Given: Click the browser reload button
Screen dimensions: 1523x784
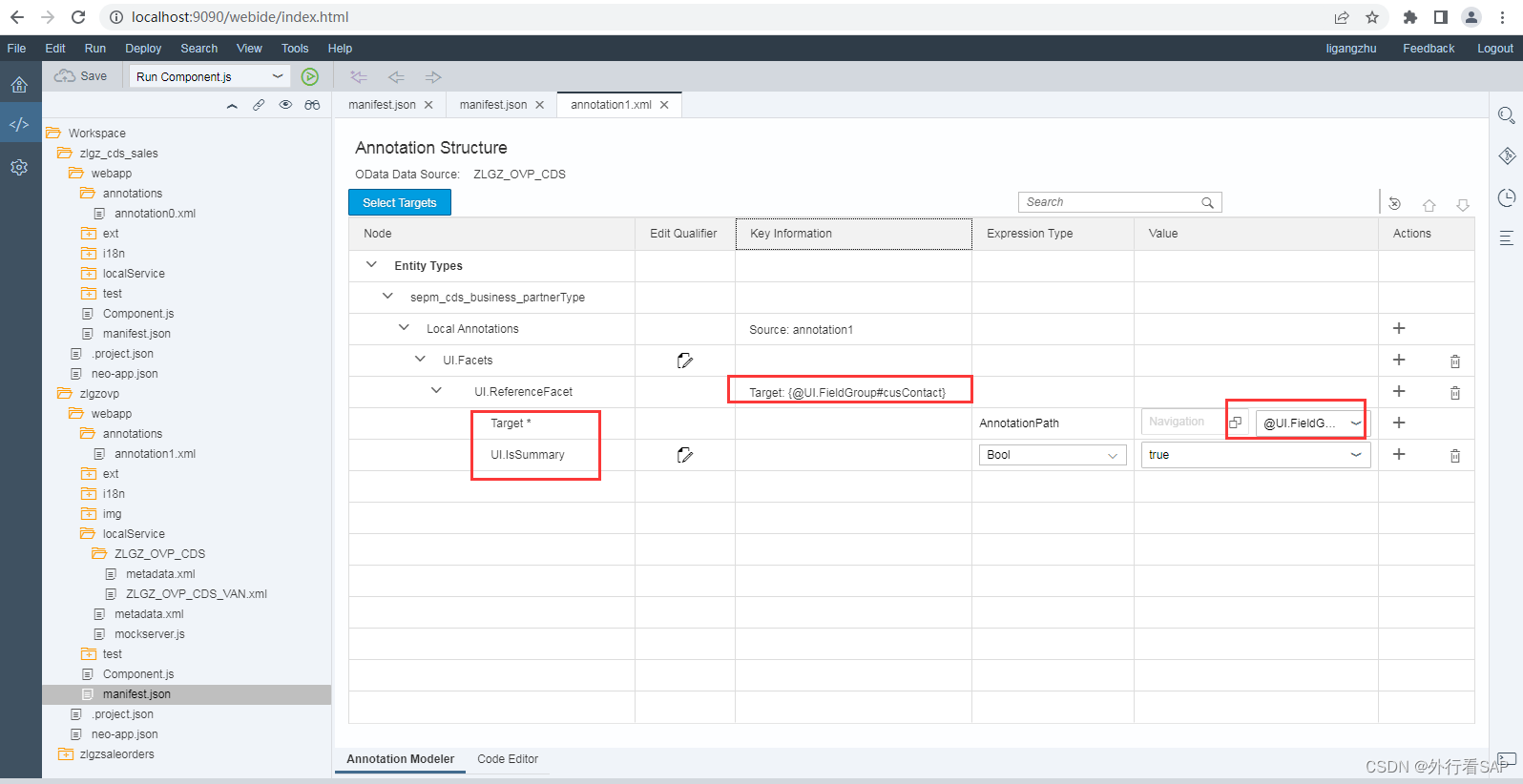Looking at the screenshot, I should click(78, 17).
